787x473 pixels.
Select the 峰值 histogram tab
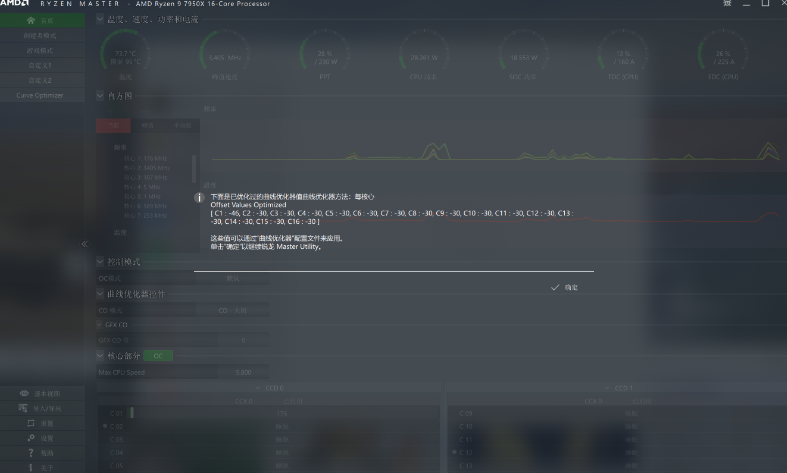coord(148,126)
